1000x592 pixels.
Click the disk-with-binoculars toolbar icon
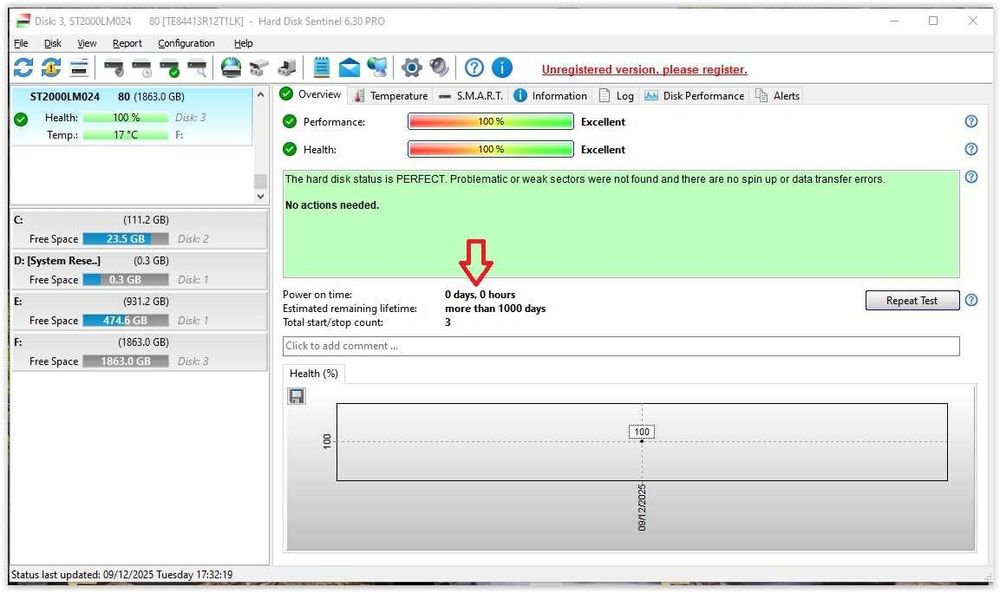click(259, 67)
